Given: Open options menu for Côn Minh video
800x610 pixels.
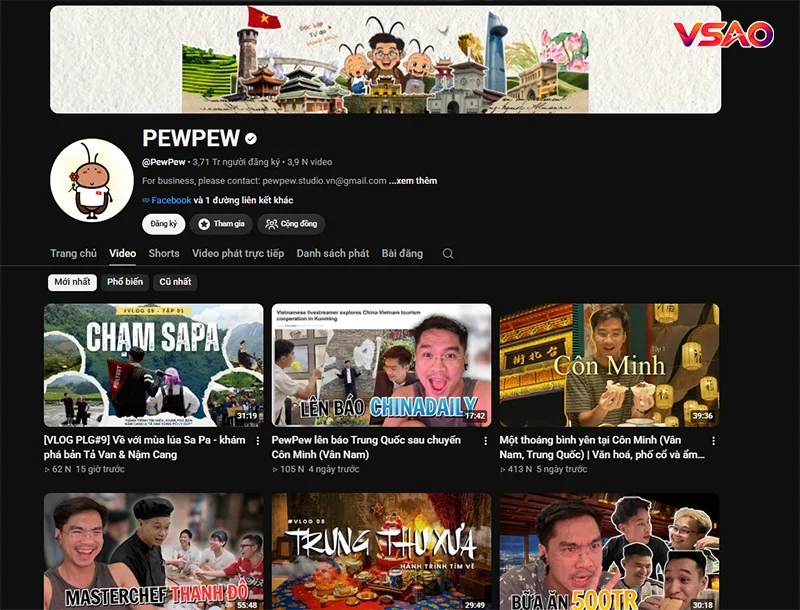Looking at the screenshot, I should (x=713, y=441).
